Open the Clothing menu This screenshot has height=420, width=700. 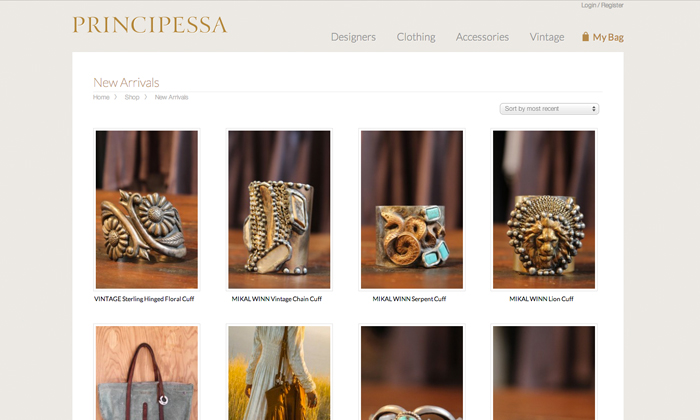pyautogui.click(x=416, y=37)
